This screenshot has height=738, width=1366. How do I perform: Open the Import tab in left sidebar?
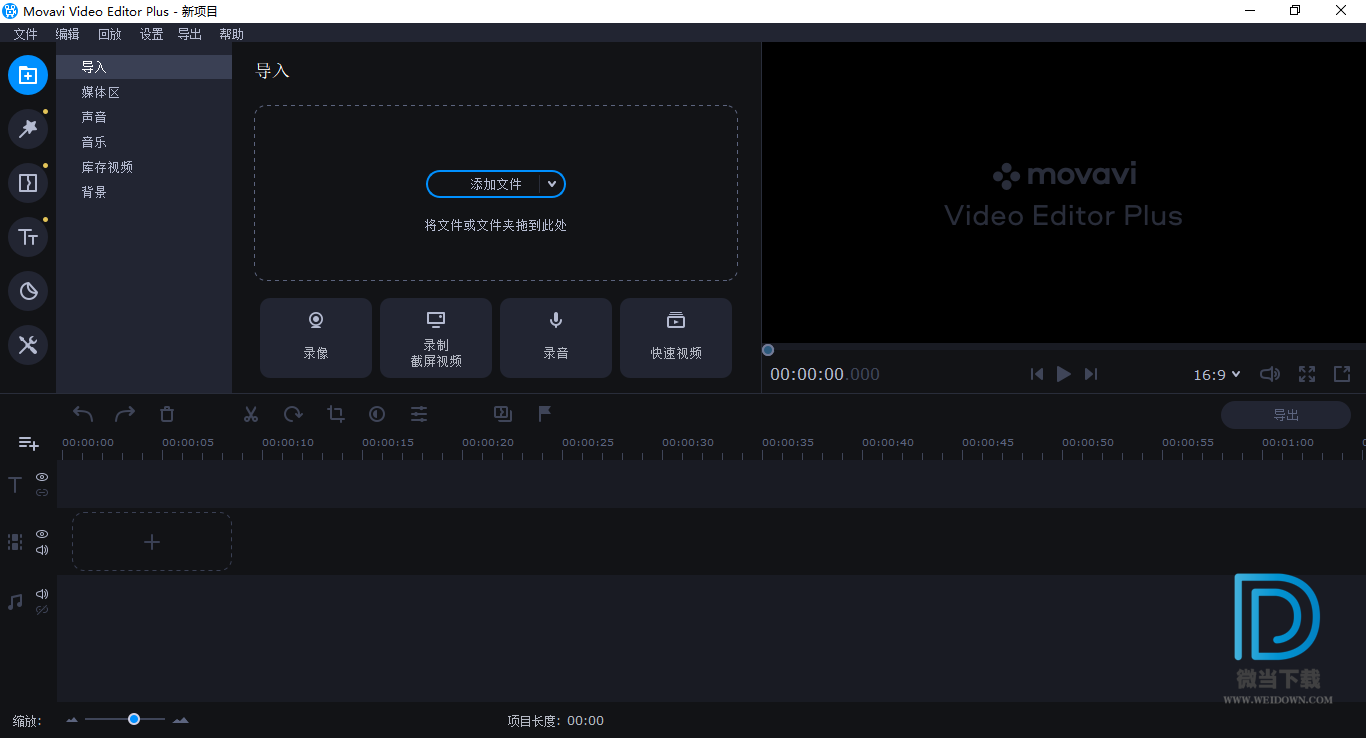[28, 75]
